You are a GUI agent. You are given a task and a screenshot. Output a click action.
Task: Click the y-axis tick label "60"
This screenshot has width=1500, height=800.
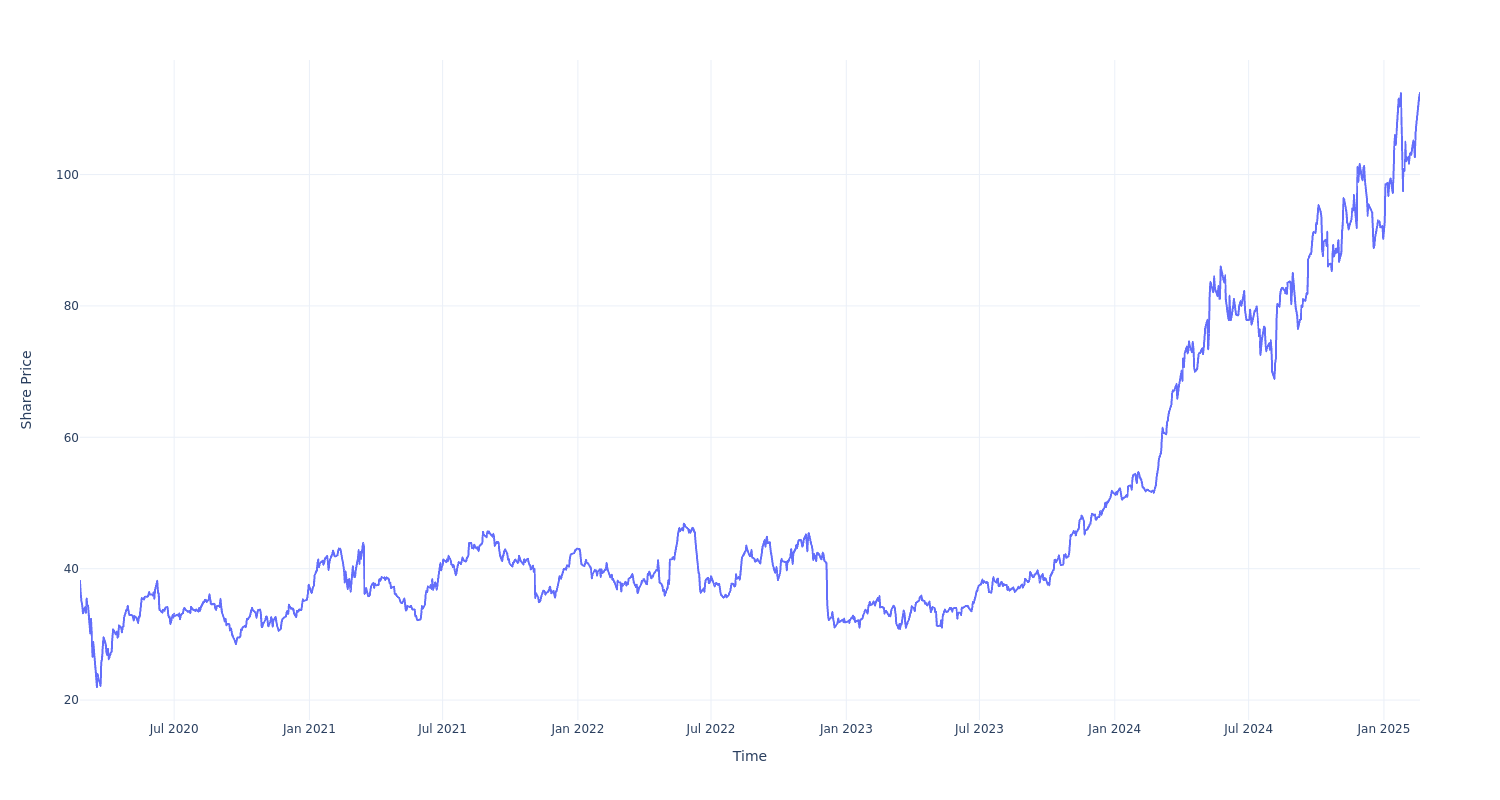click(71, 437)
